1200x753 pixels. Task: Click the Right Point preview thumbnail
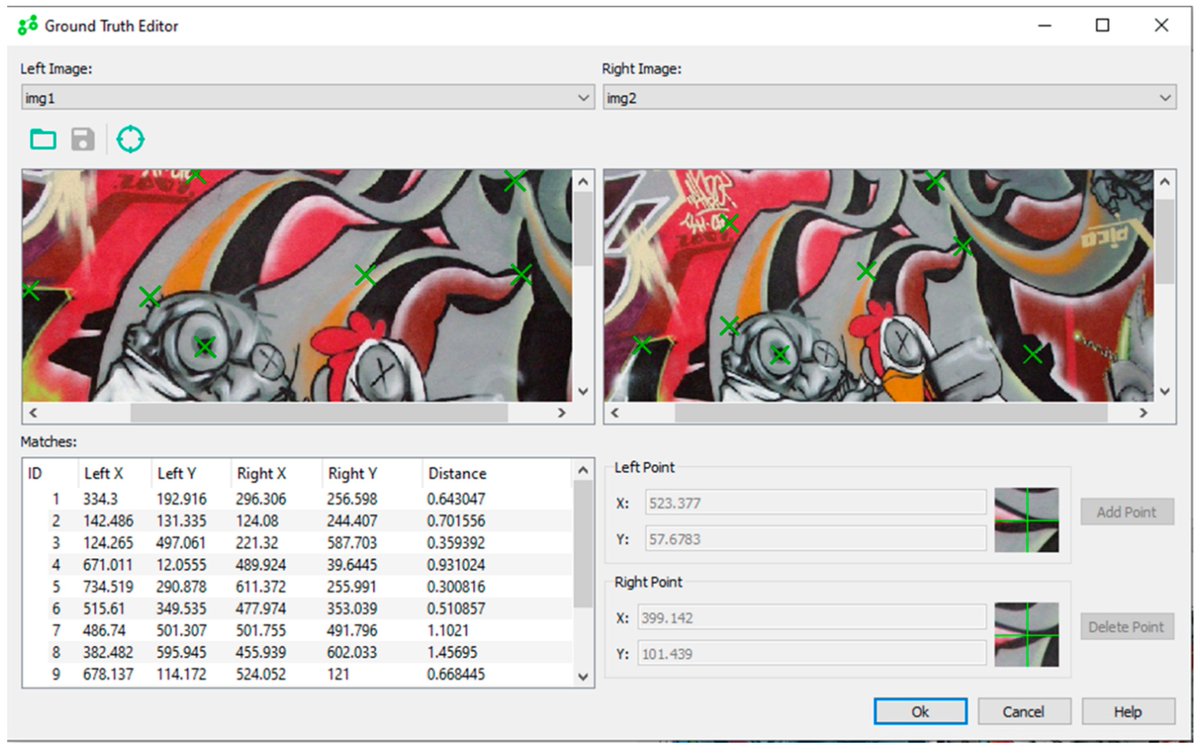[x=1027, y=635]
